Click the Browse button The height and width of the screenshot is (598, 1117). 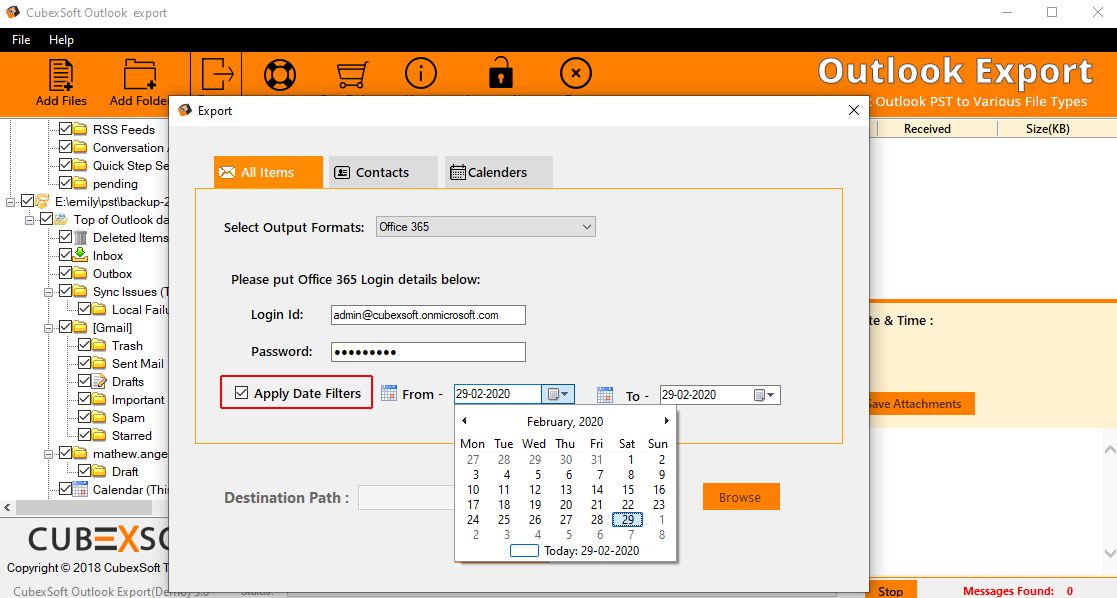(x=740, y=497)
